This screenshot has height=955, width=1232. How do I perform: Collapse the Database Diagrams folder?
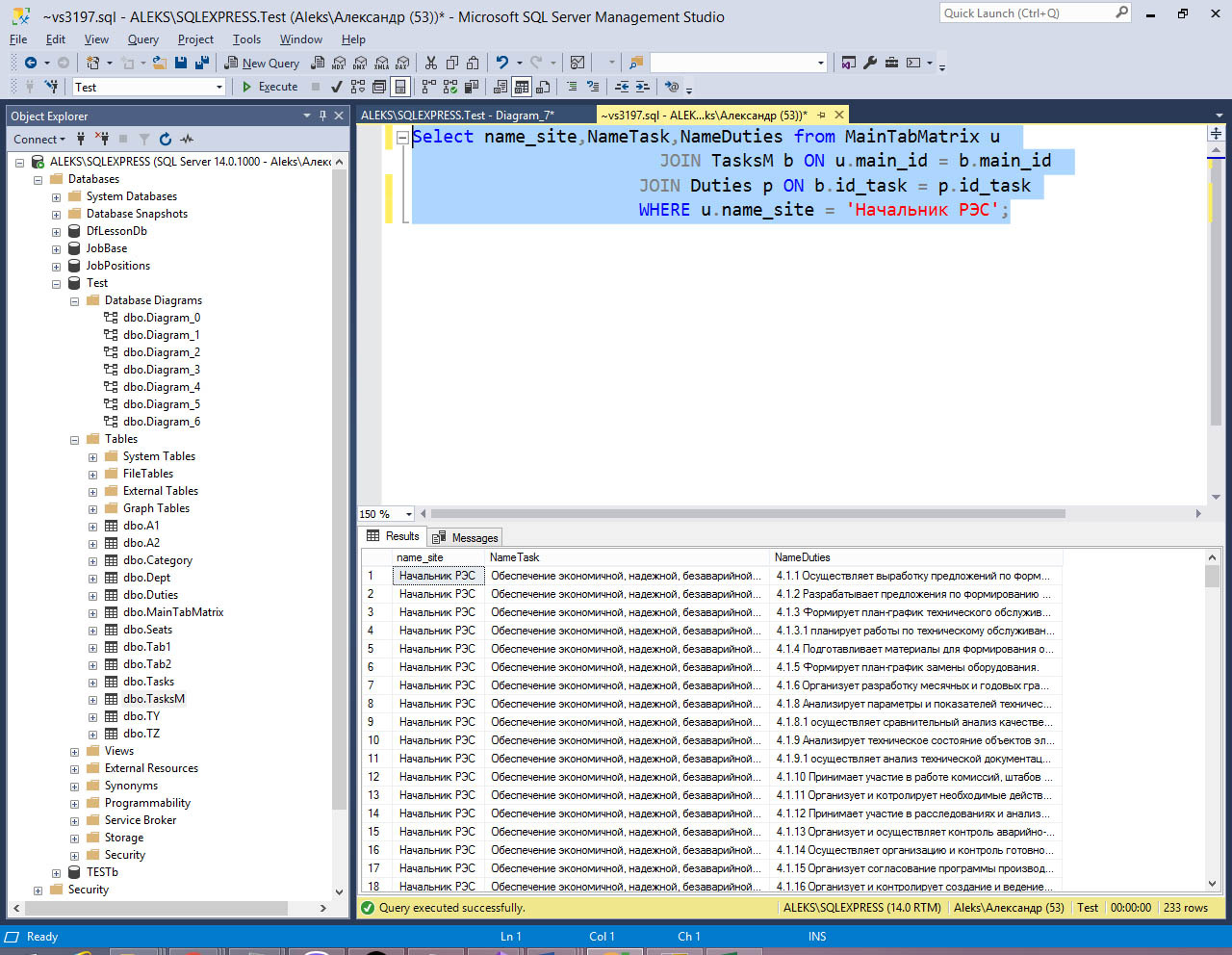(74, 301)
